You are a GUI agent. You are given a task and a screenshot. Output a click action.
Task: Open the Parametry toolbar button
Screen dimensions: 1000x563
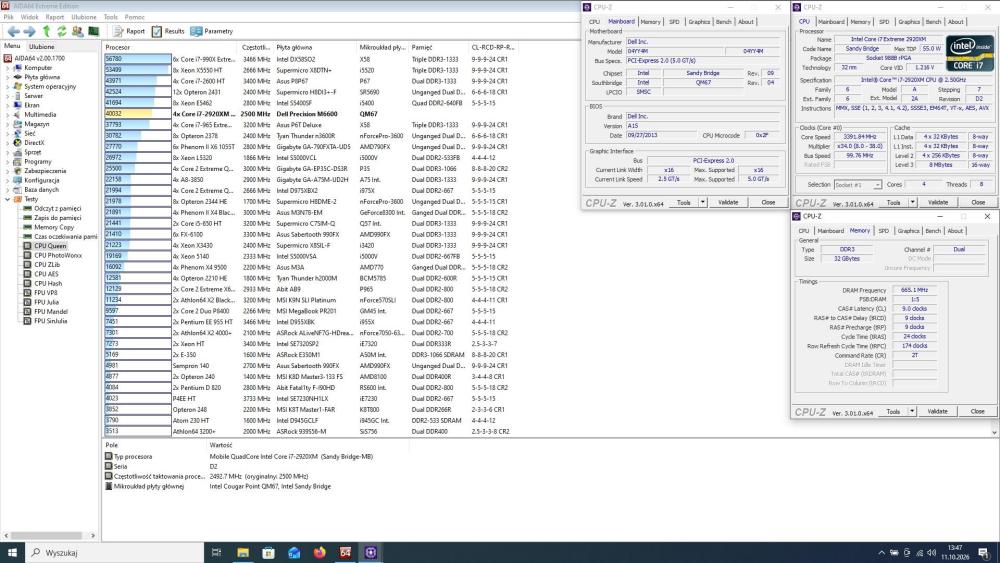click(212, 31)
